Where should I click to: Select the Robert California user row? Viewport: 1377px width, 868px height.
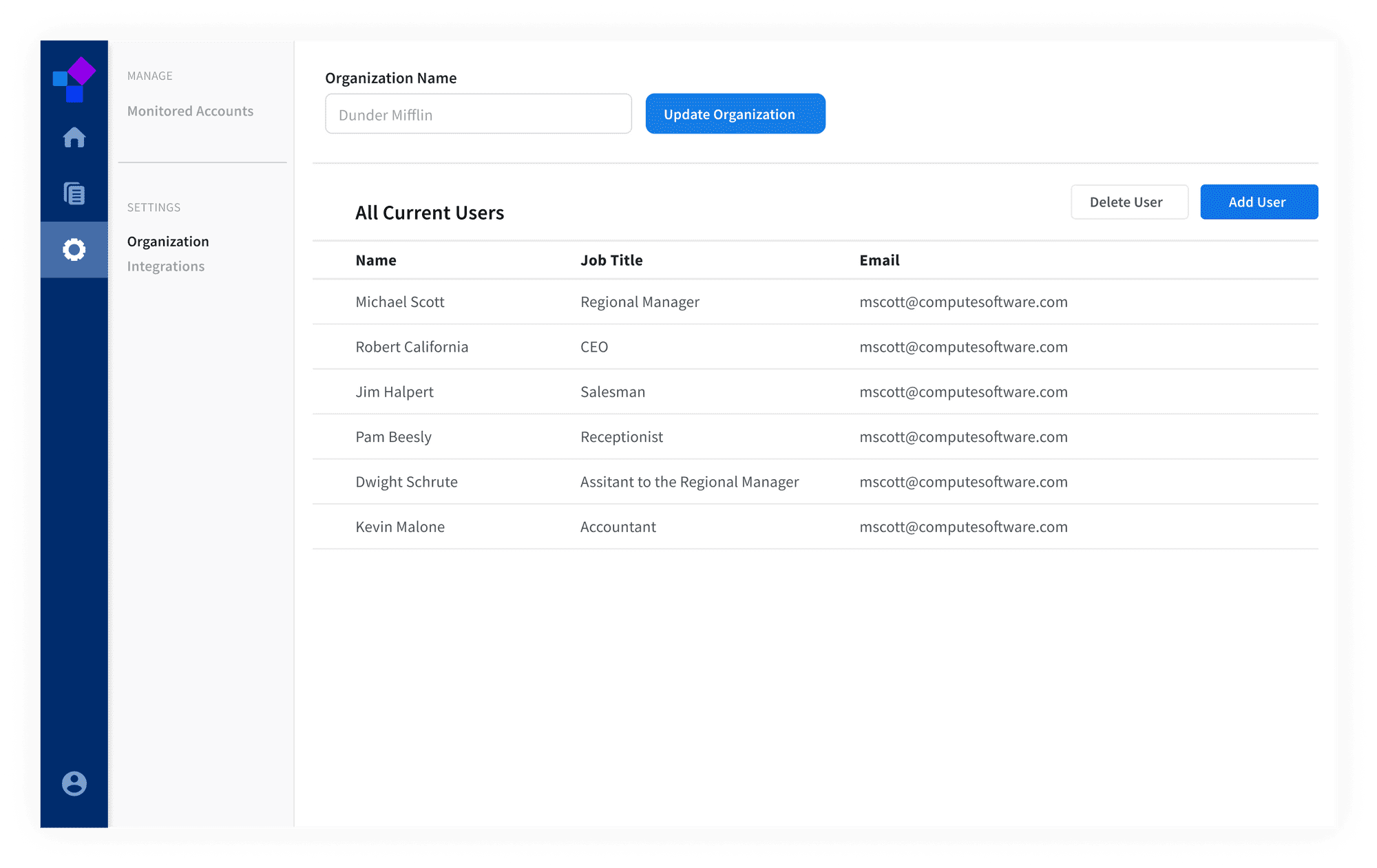(x=412, y=347)
